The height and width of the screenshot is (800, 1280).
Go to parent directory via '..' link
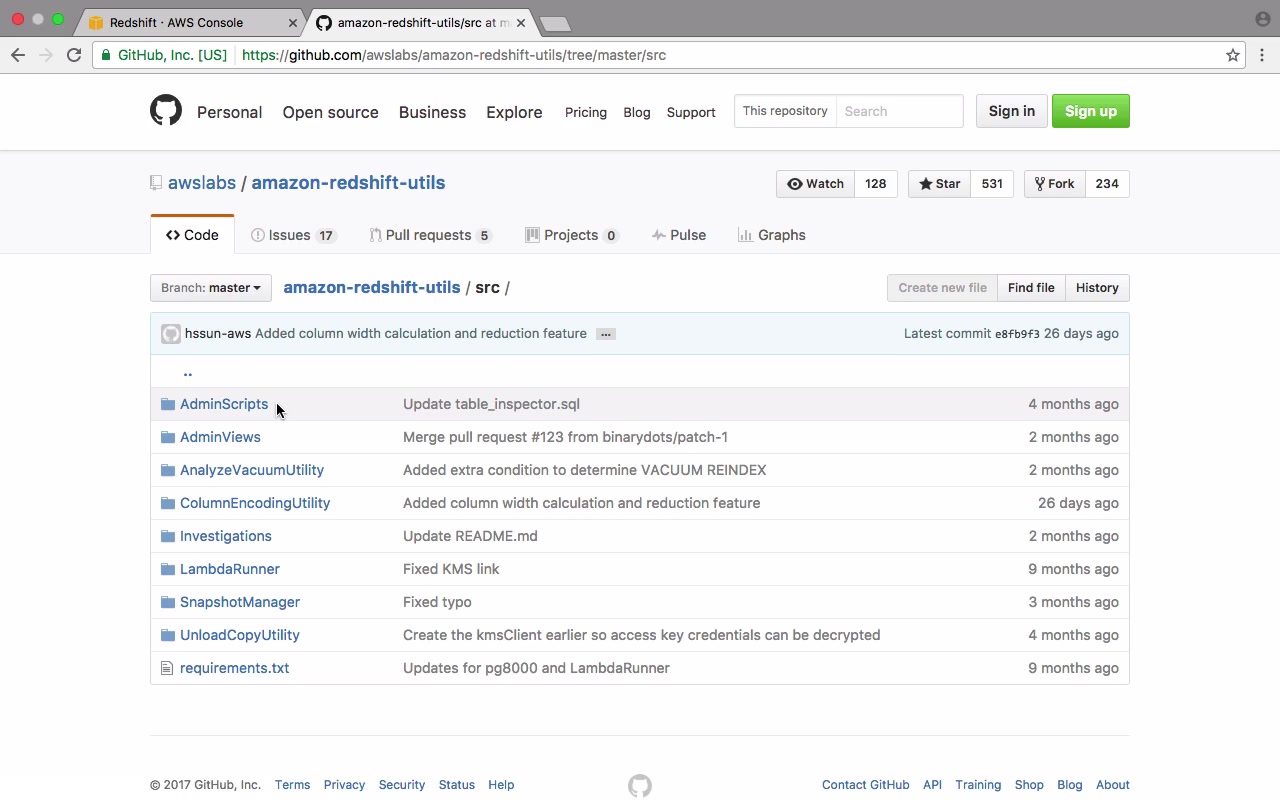click(187, 372)
